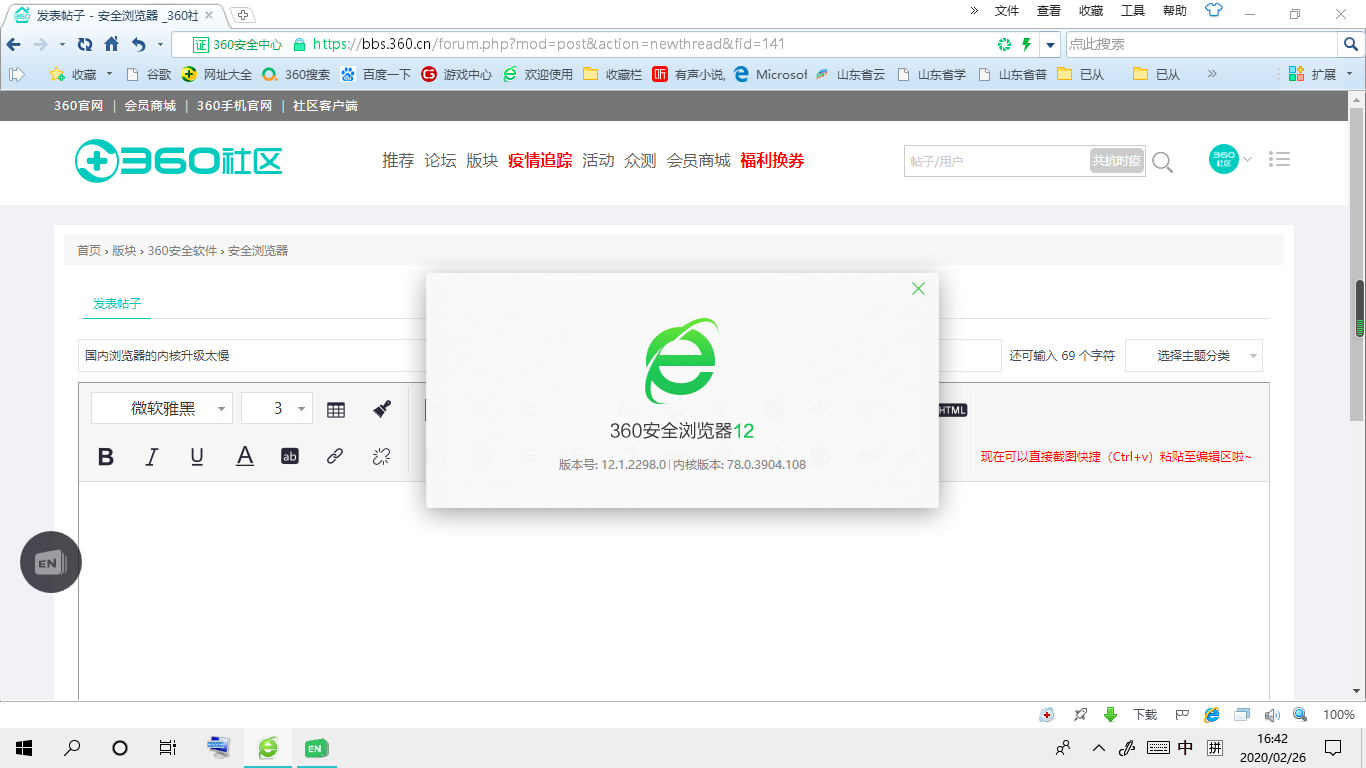Open the 扩展 extensions button
Screen dimensions: 1366x768
tap(1311, 74)
